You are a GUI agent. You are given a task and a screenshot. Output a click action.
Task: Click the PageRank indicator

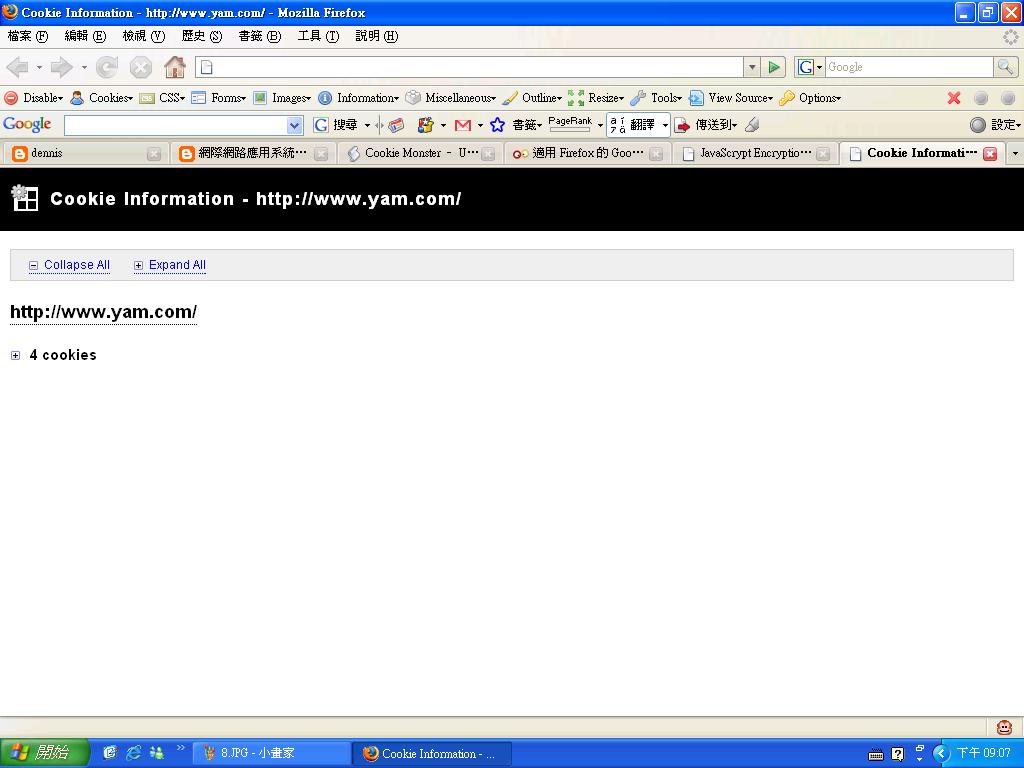click(x=570, y=124)
